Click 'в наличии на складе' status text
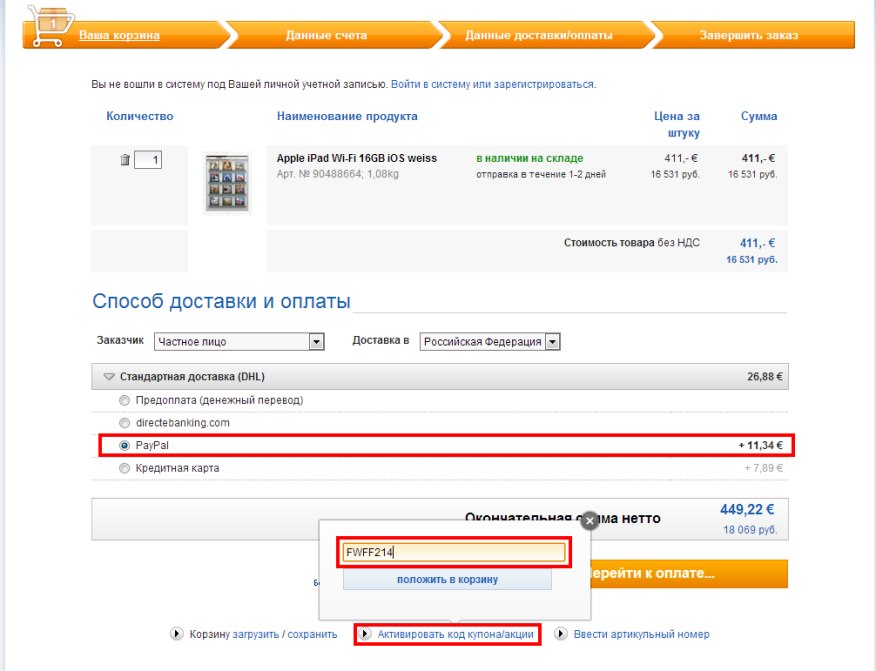Viewport: 876px width, 671px height. tap(530, 158)
